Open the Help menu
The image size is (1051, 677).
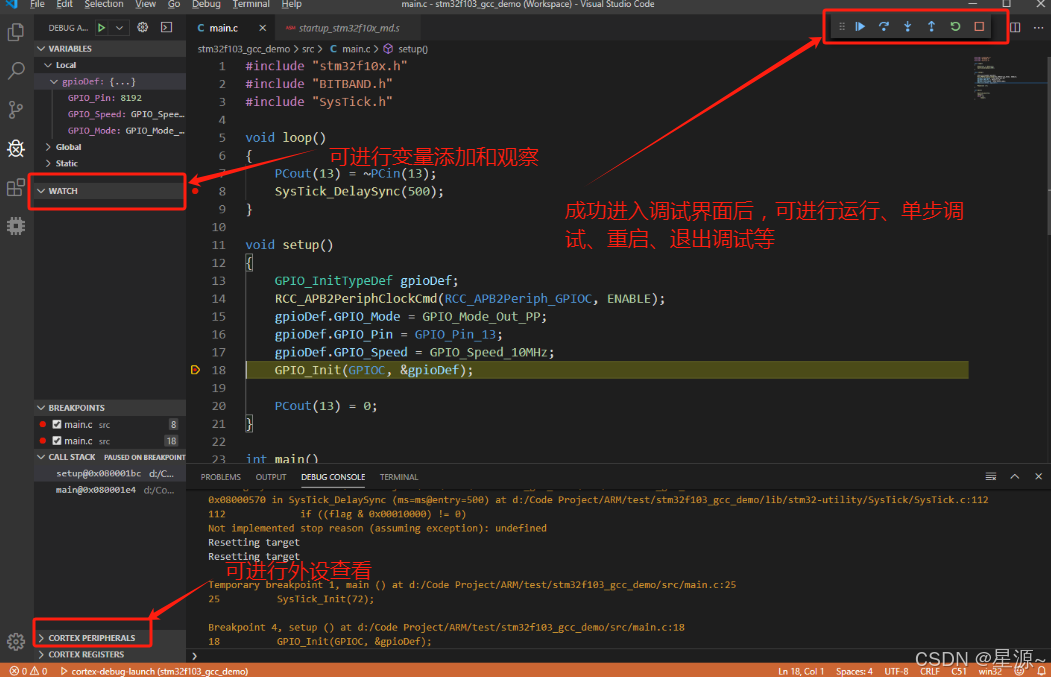(x=291, y=4)
